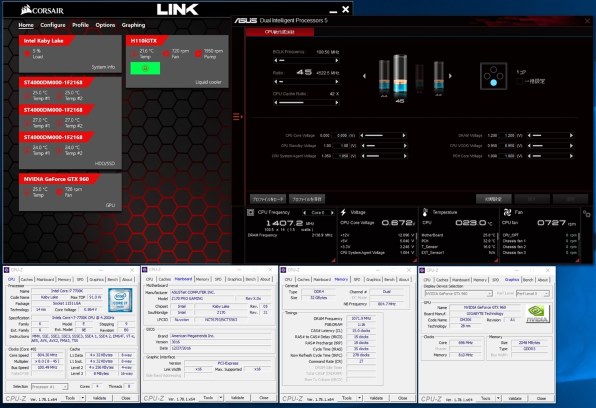Click the default settings button in ASUS
The image size is (596, 408).
[493, 199]
